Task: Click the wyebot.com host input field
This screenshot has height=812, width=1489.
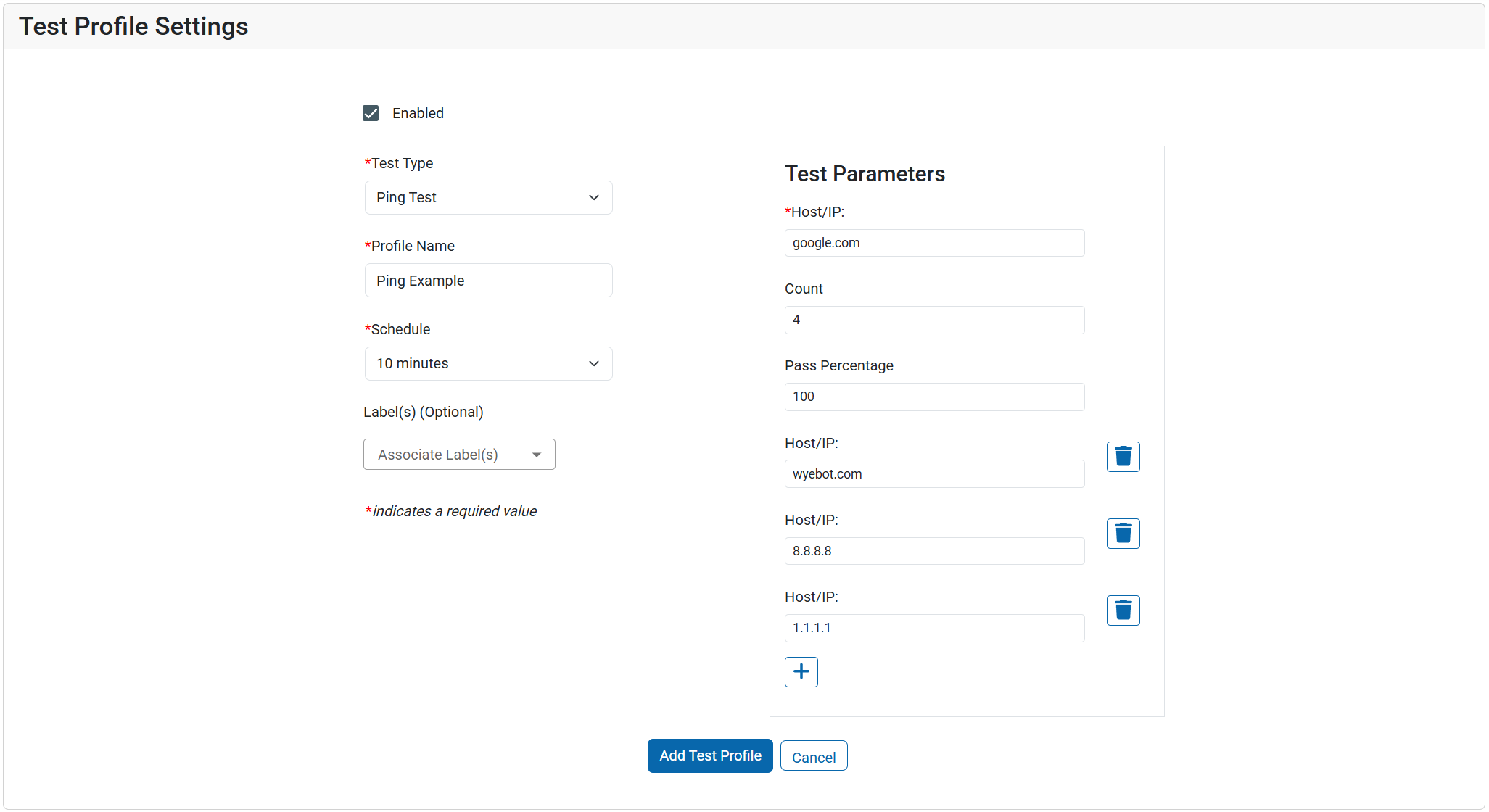Action: coord(933,474)
